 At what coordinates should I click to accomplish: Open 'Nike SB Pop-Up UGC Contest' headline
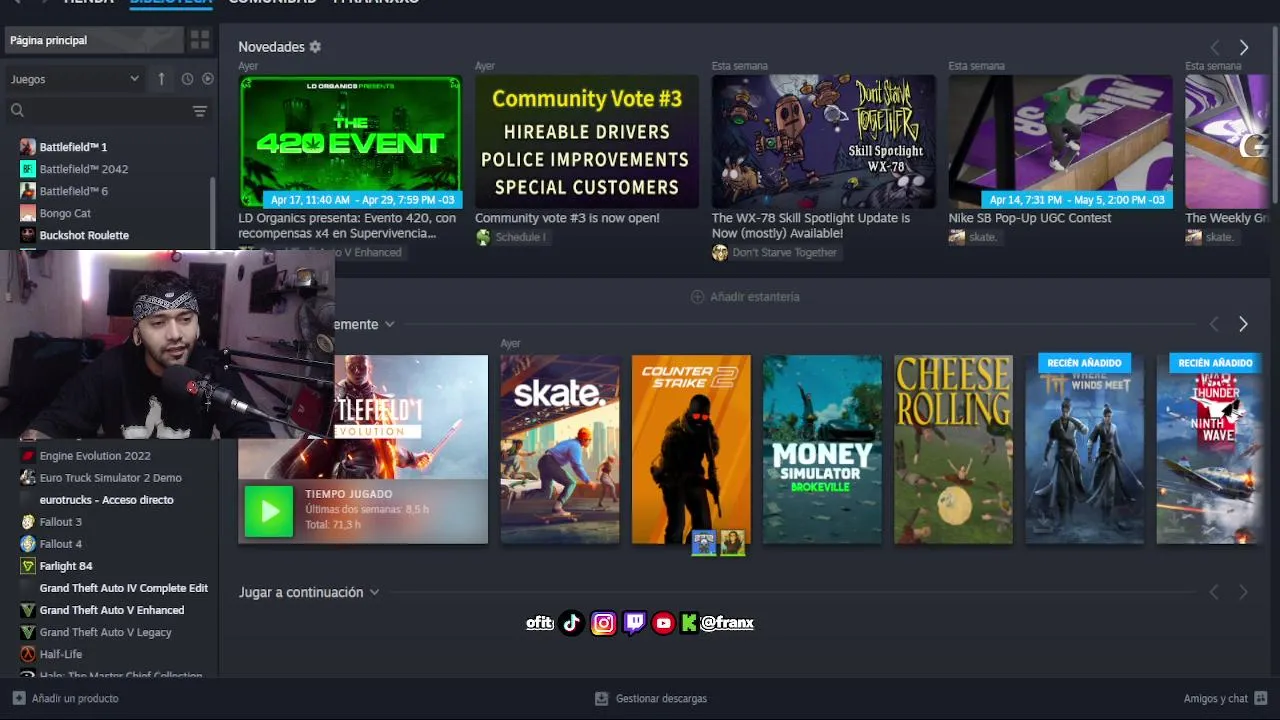click(1030, 218)
